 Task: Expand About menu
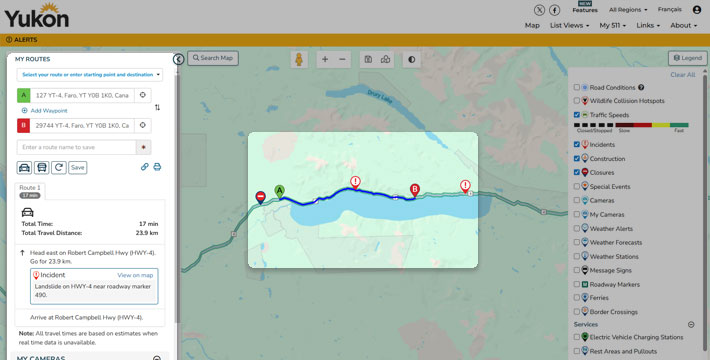pos(684,25)
